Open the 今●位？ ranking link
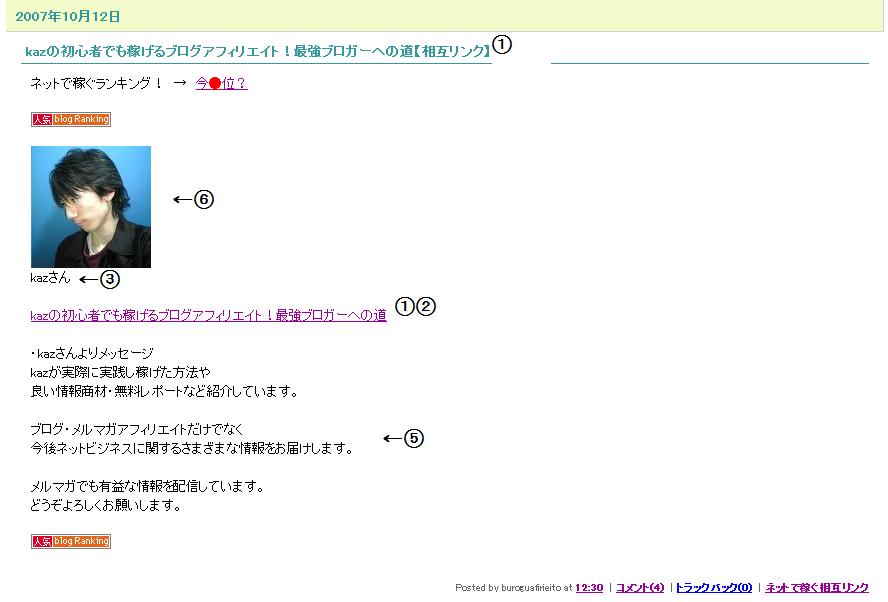 click(x=221, y=83)
